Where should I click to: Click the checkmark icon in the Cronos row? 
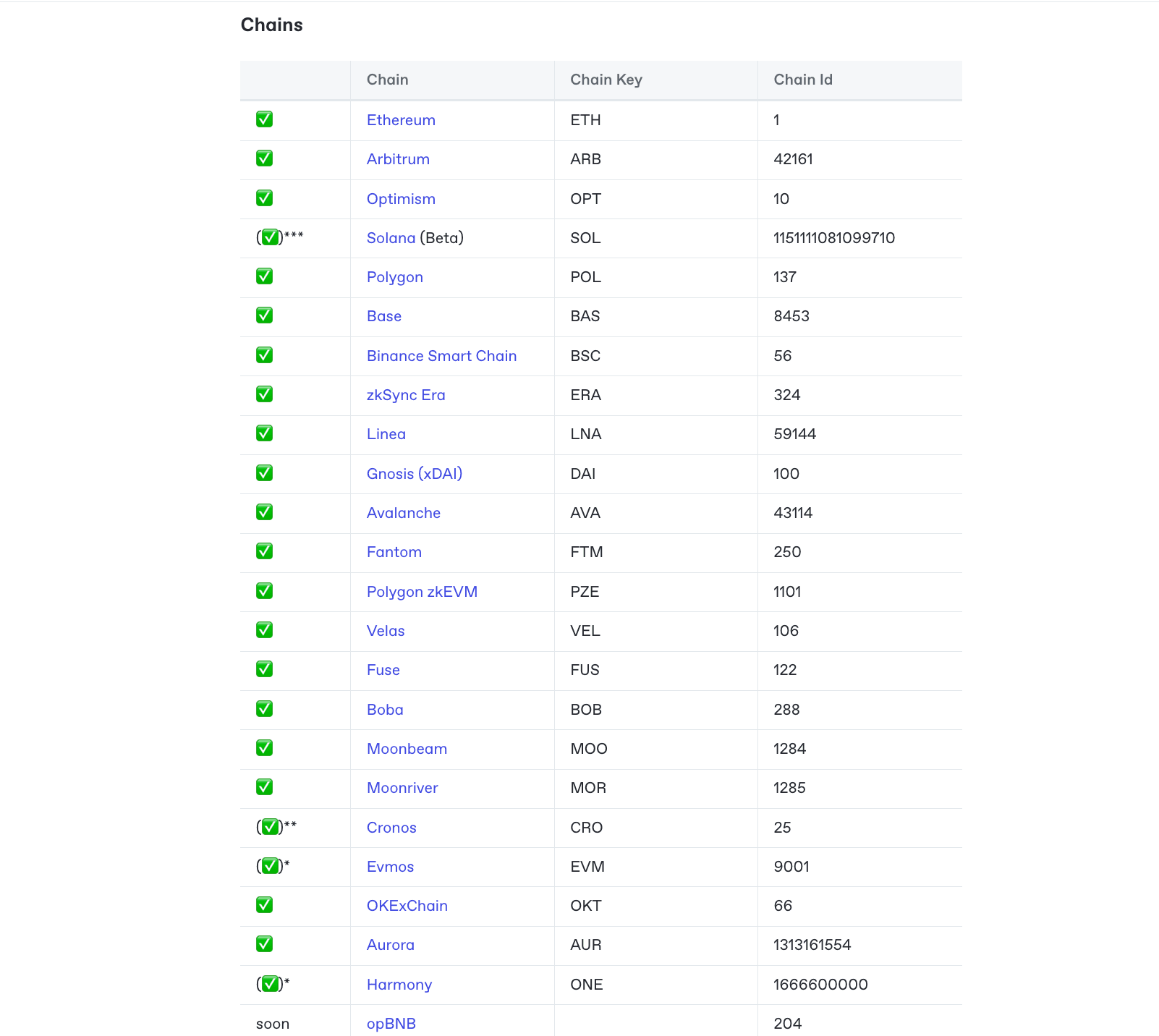[x=270, y=827]
